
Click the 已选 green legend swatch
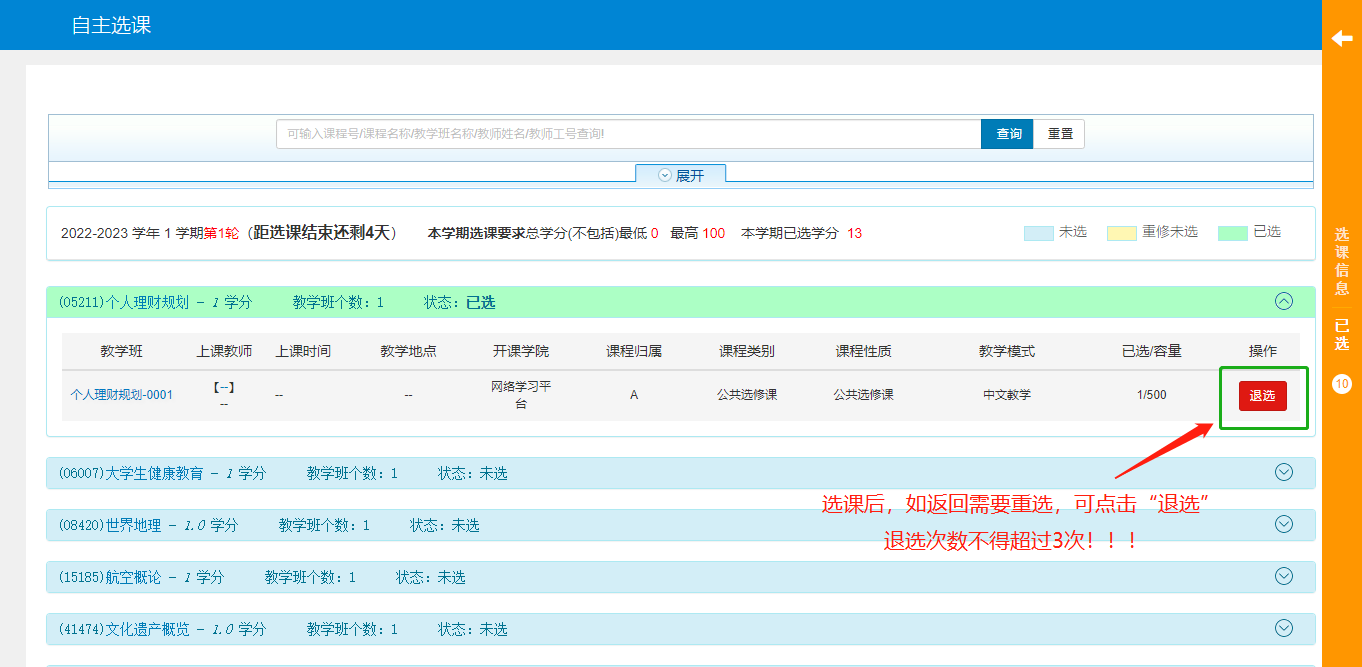click(1232, 233)
